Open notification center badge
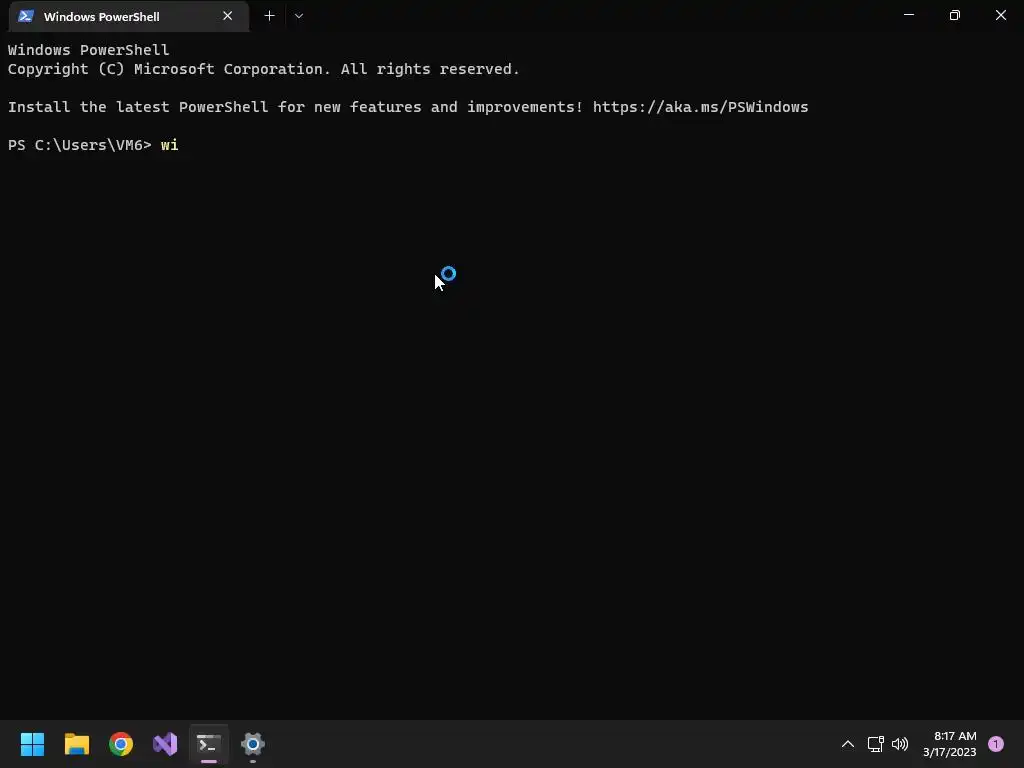Viewport: 1024px width, 768px height. point(996,744)
